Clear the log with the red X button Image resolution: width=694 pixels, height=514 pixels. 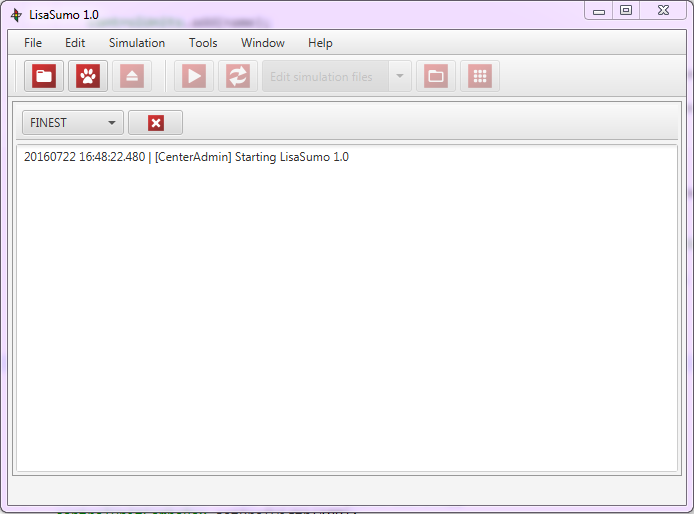pos(155,123)
